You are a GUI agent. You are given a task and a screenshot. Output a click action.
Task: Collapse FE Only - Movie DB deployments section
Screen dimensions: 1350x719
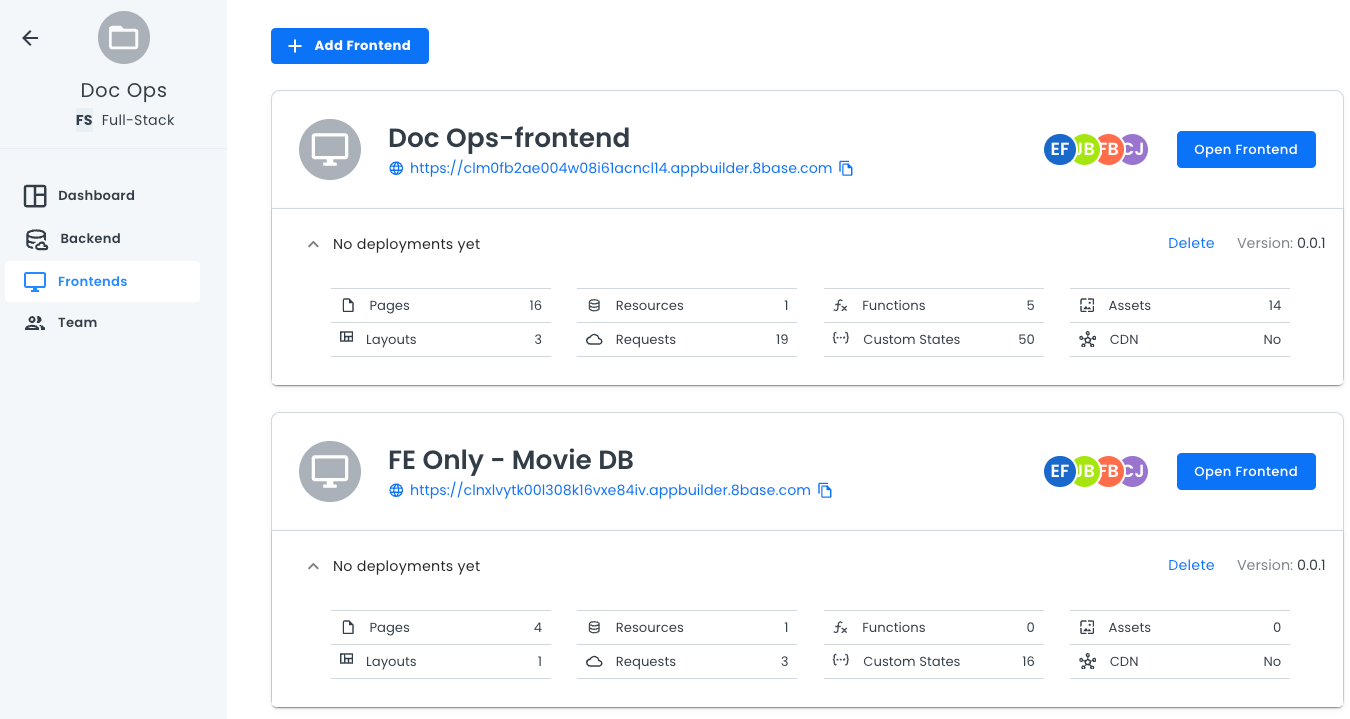(x=313, y=566)
